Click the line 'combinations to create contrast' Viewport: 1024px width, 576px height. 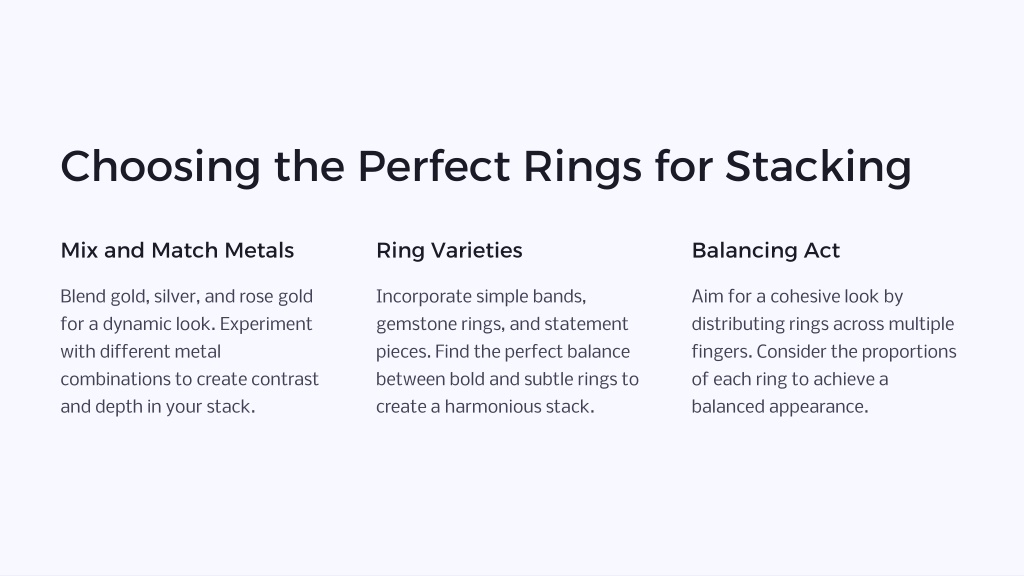click(x=189, y=379)
